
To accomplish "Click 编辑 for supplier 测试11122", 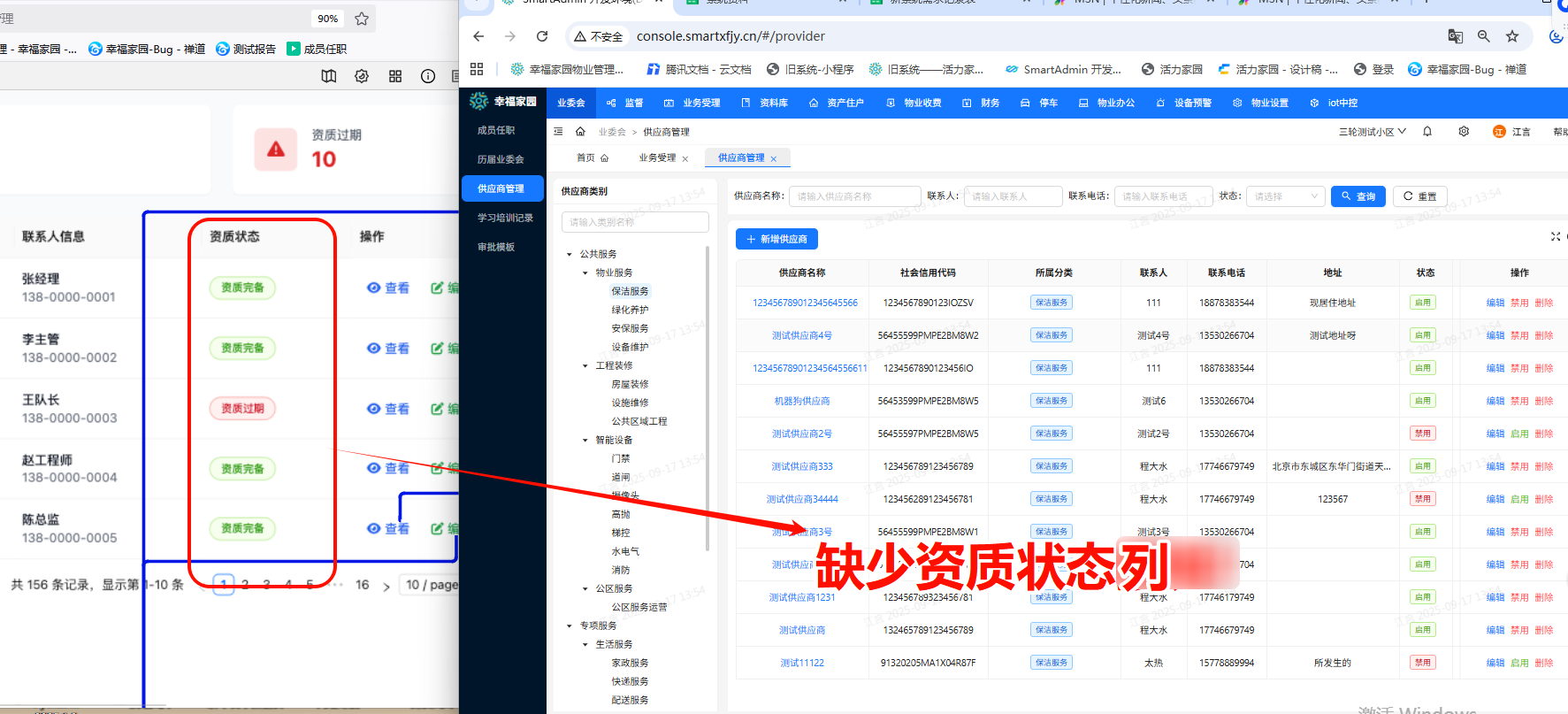I will (1495, 663).
